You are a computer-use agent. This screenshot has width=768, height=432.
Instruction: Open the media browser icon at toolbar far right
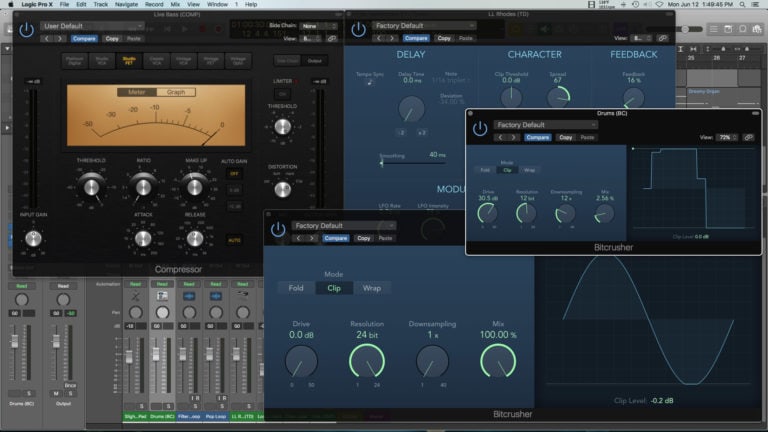click(x=757, y=29)
